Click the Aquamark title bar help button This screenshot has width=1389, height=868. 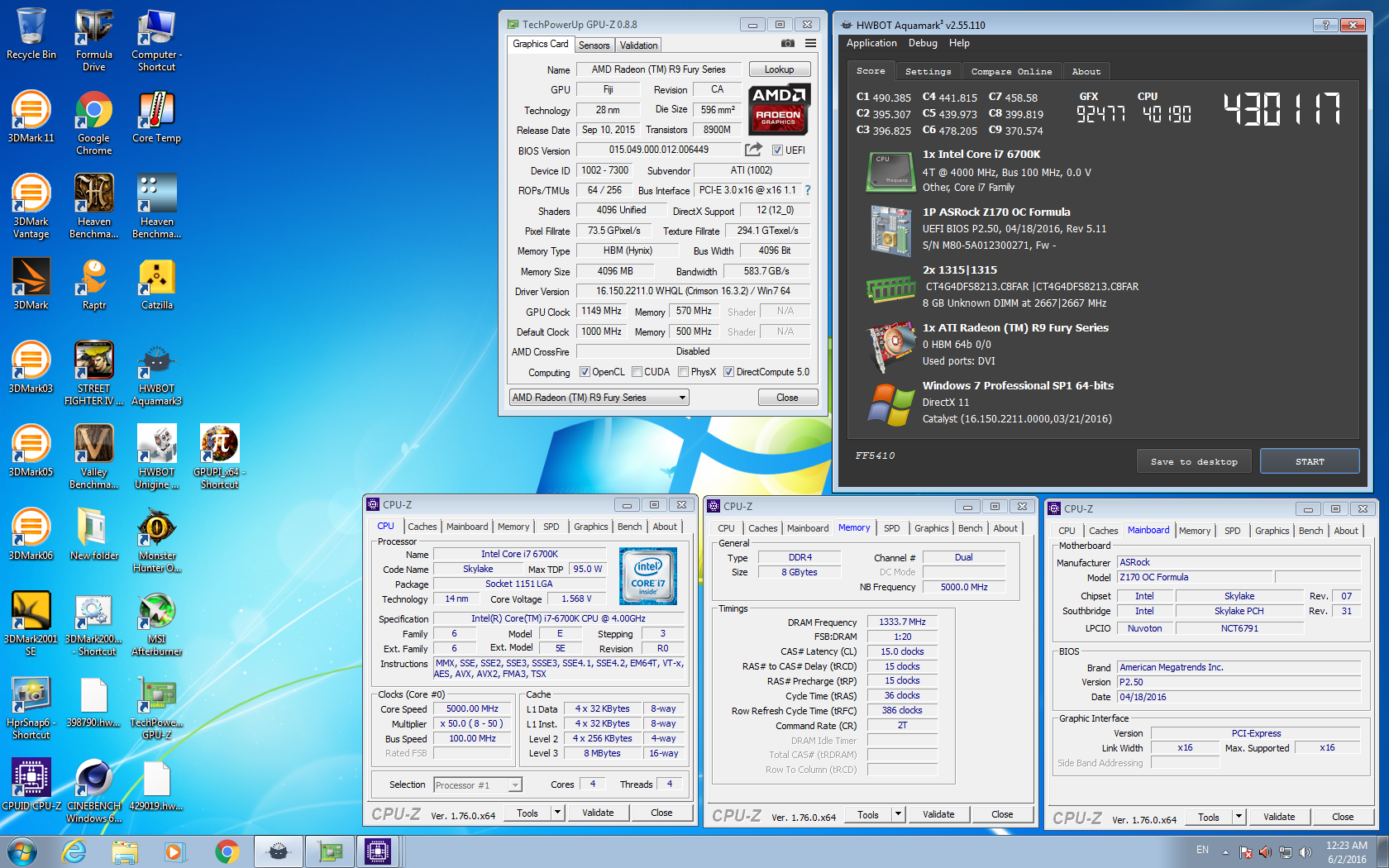[1325, 25]
